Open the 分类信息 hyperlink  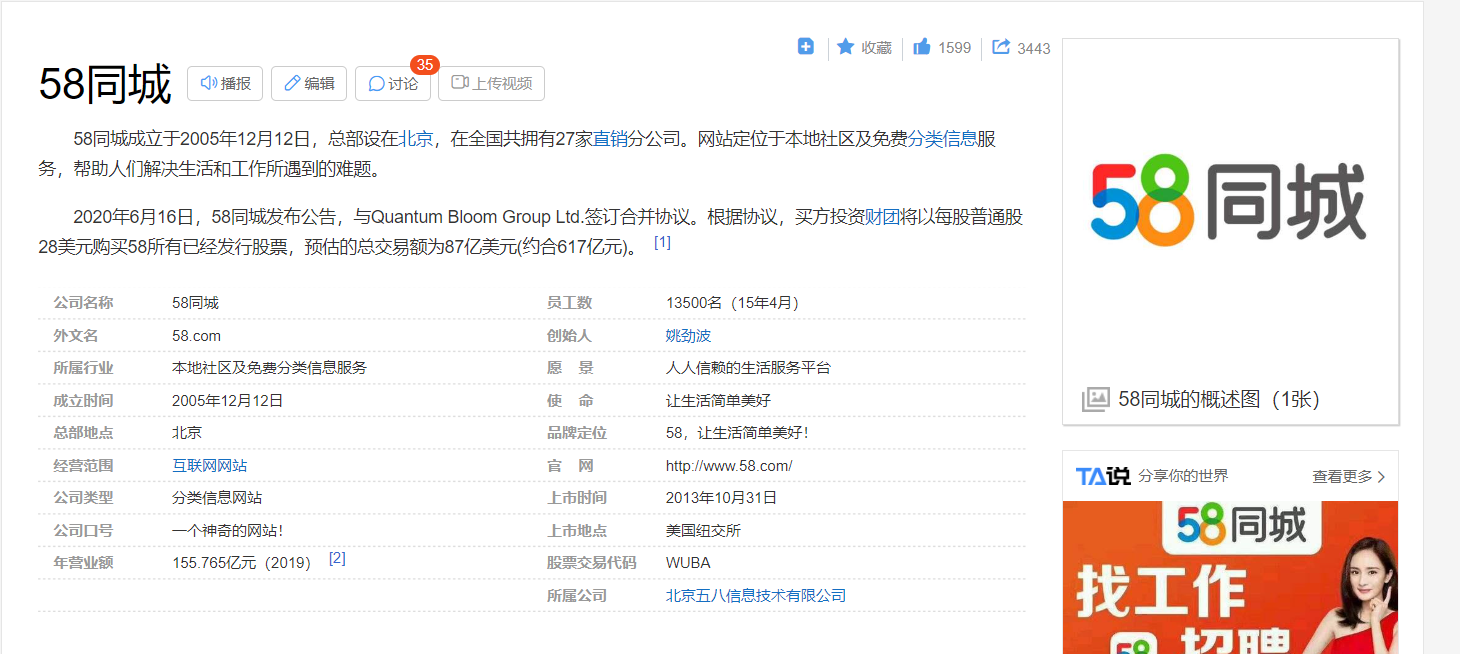(942, 139)
